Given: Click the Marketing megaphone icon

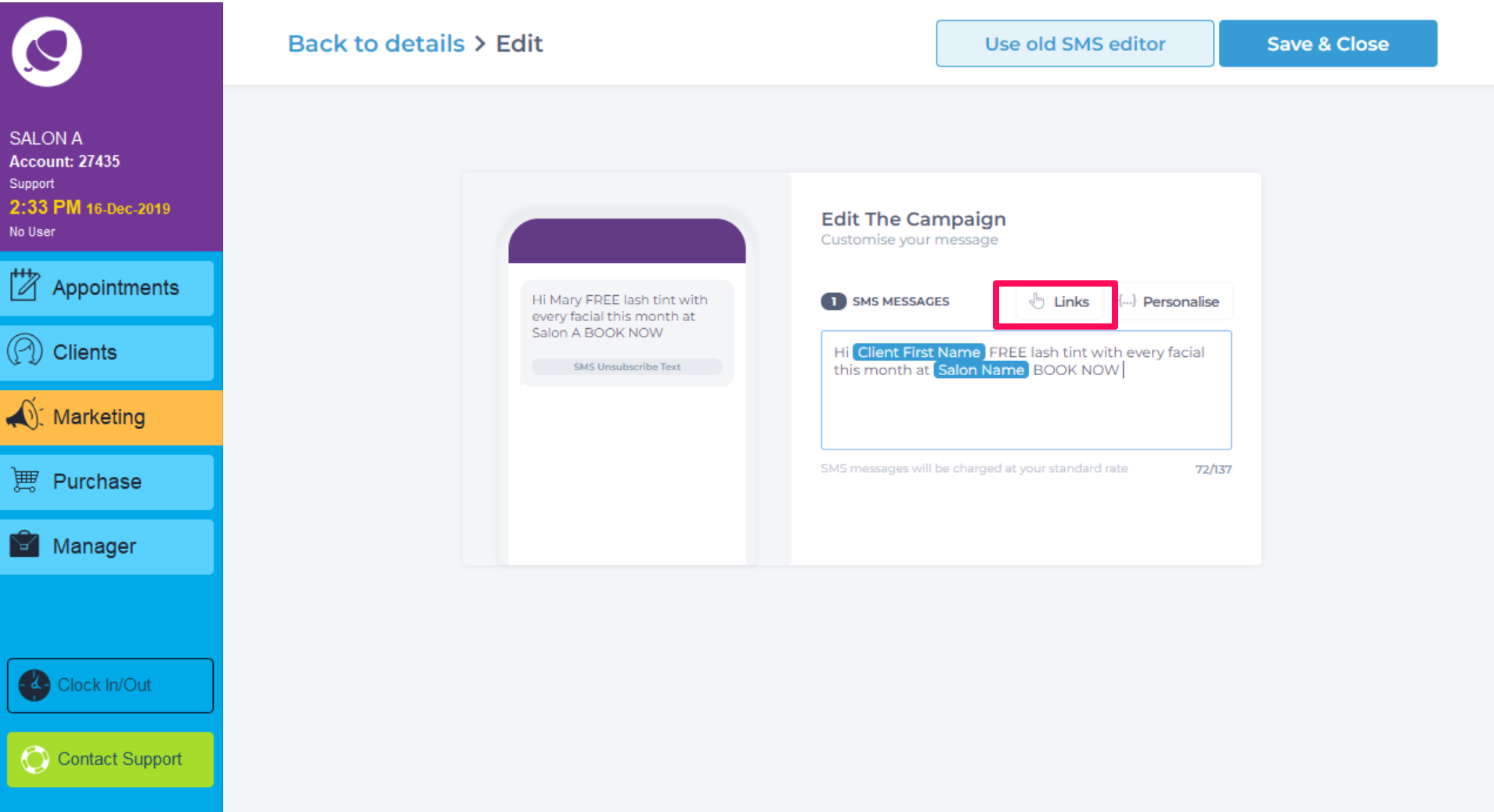Looking at the screenshot, I should (x=24, y=414).
